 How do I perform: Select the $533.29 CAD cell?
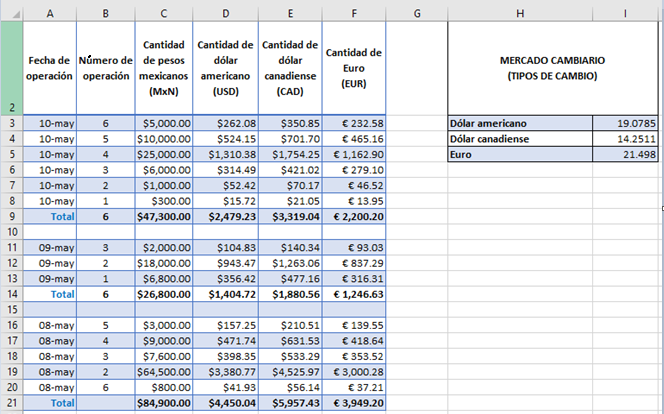(290, 356)
